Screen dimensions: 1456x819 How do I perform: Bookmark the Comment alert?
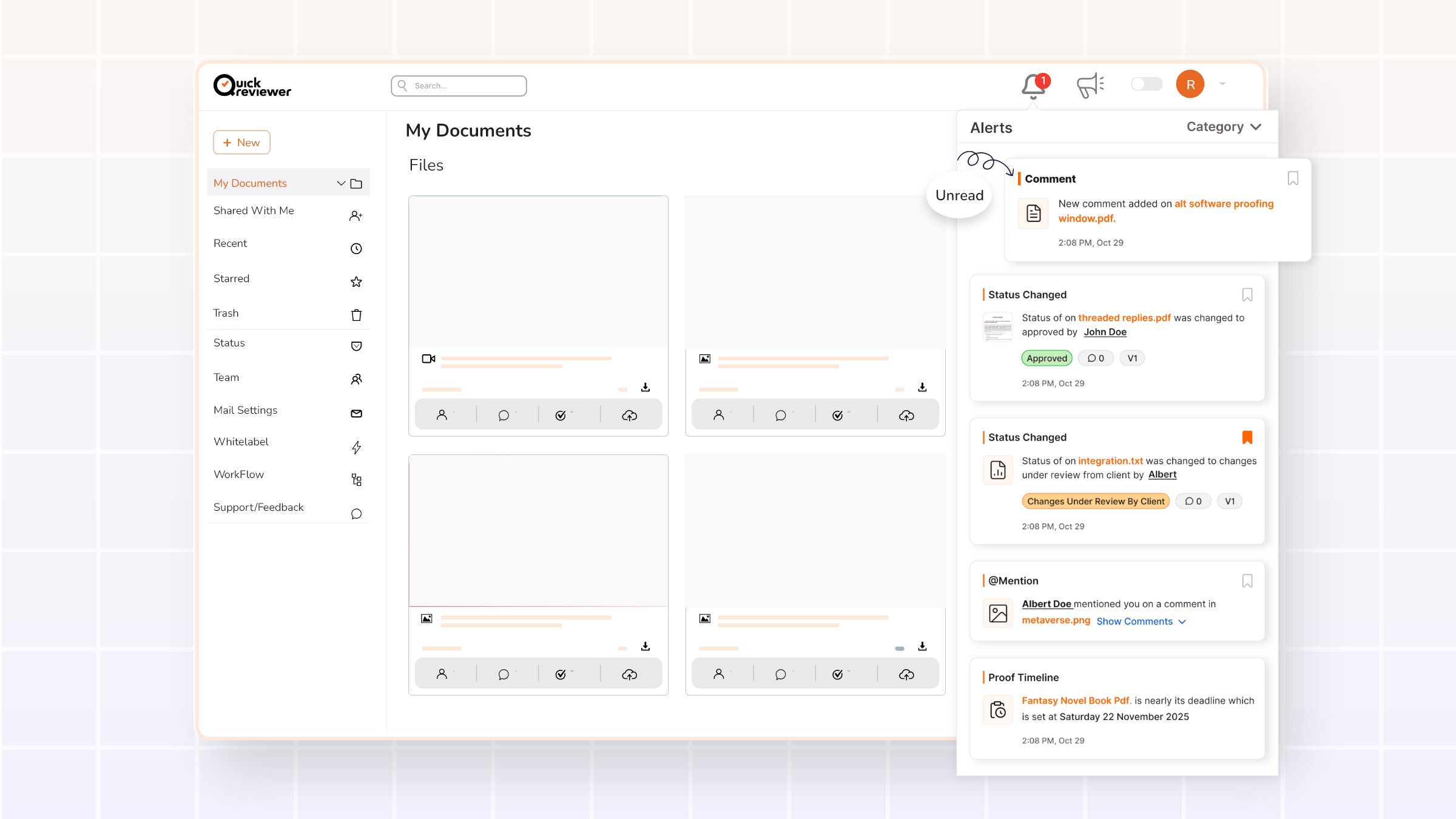pyautogui.click(x=1293, y=178)
